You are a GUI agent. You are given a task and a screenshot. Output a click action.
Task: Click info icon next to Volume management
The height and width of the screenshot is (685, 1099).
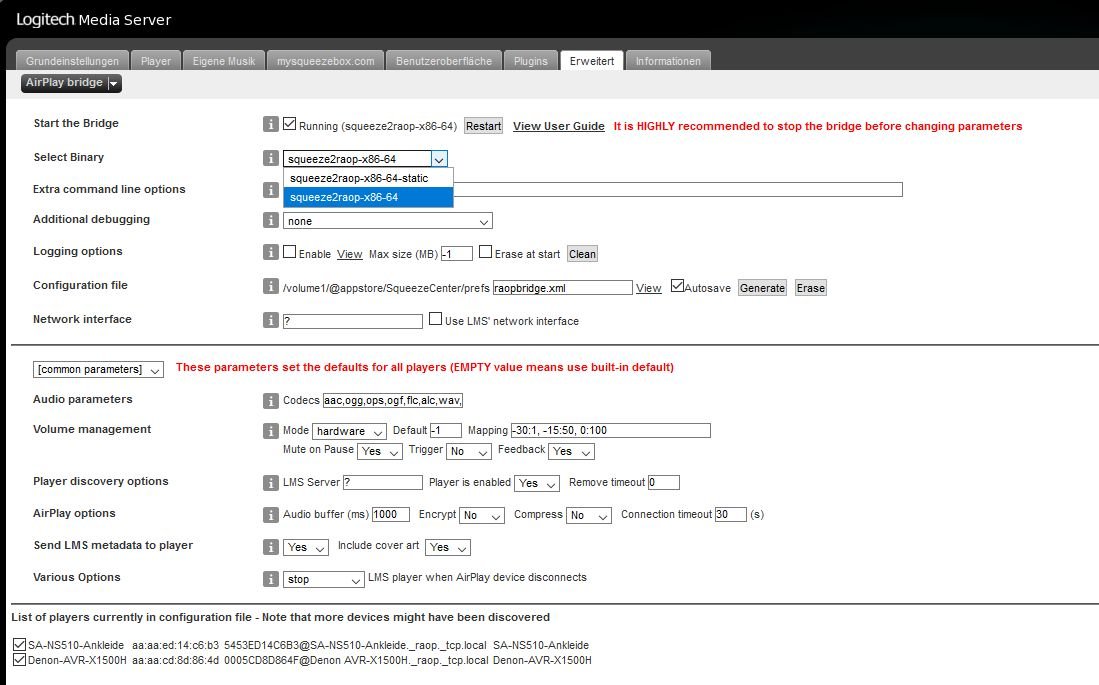point(270,431)
